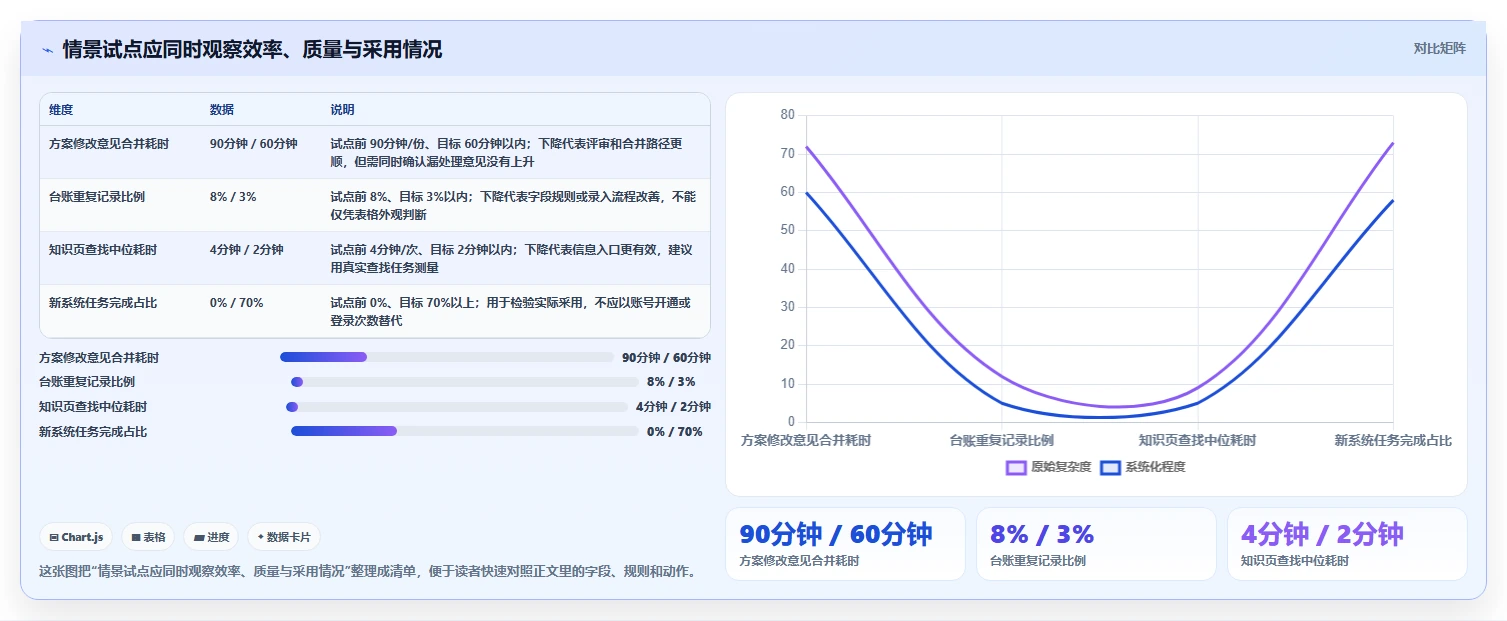Click the 台账重复记录比例 progress bar
This screenshot has height=621, width=1507.
(465, 382)
